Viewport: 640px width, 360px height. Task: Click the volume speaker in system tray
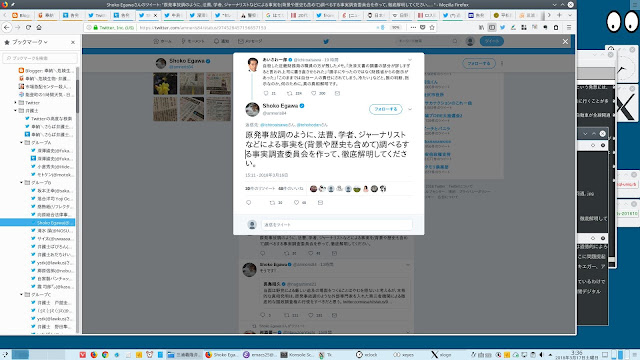pyautogui.click(x=542, y=355)
